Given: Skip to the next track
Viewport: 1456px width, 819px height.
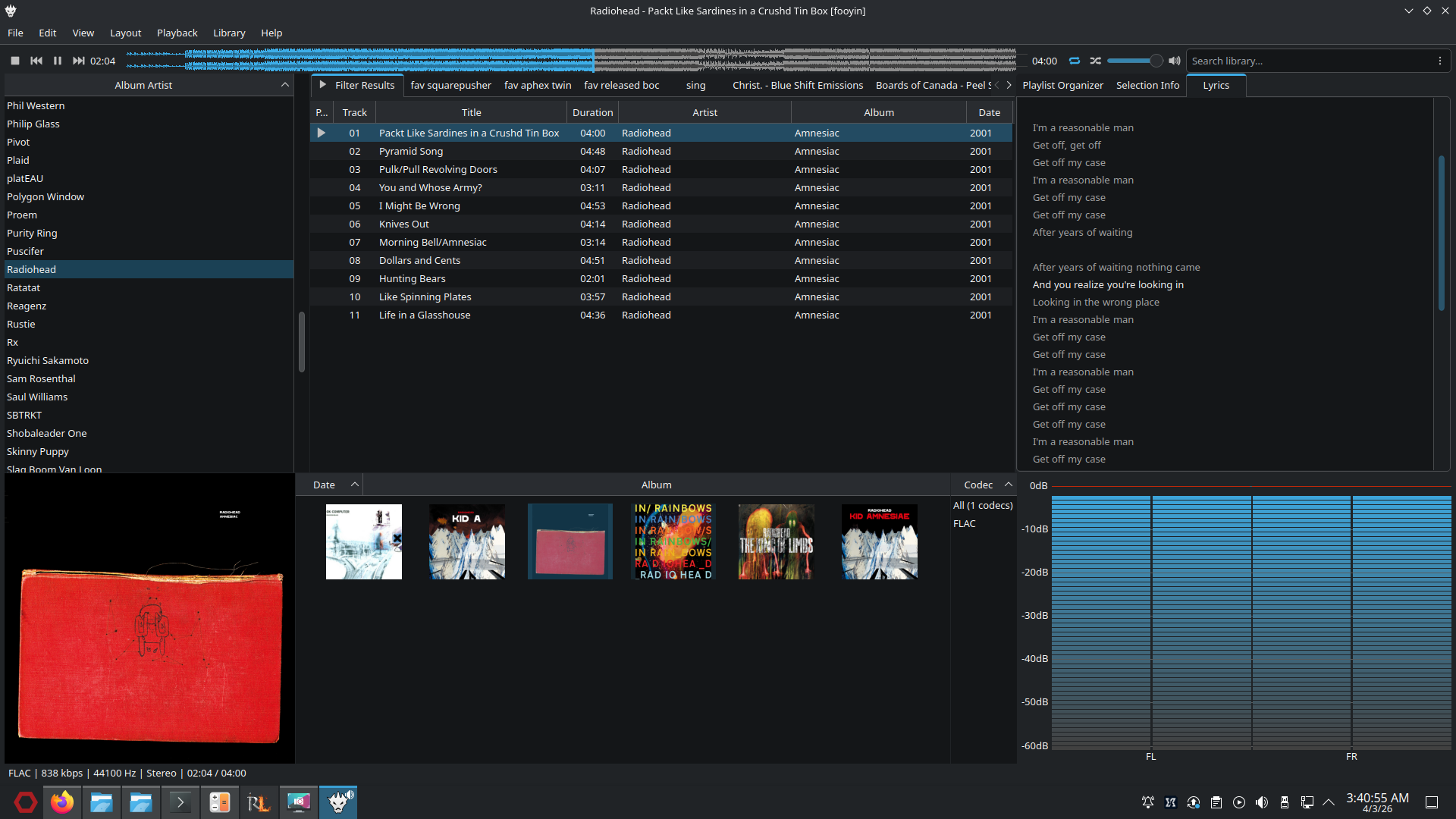Looking at the screenshot, I should point(78,61).
